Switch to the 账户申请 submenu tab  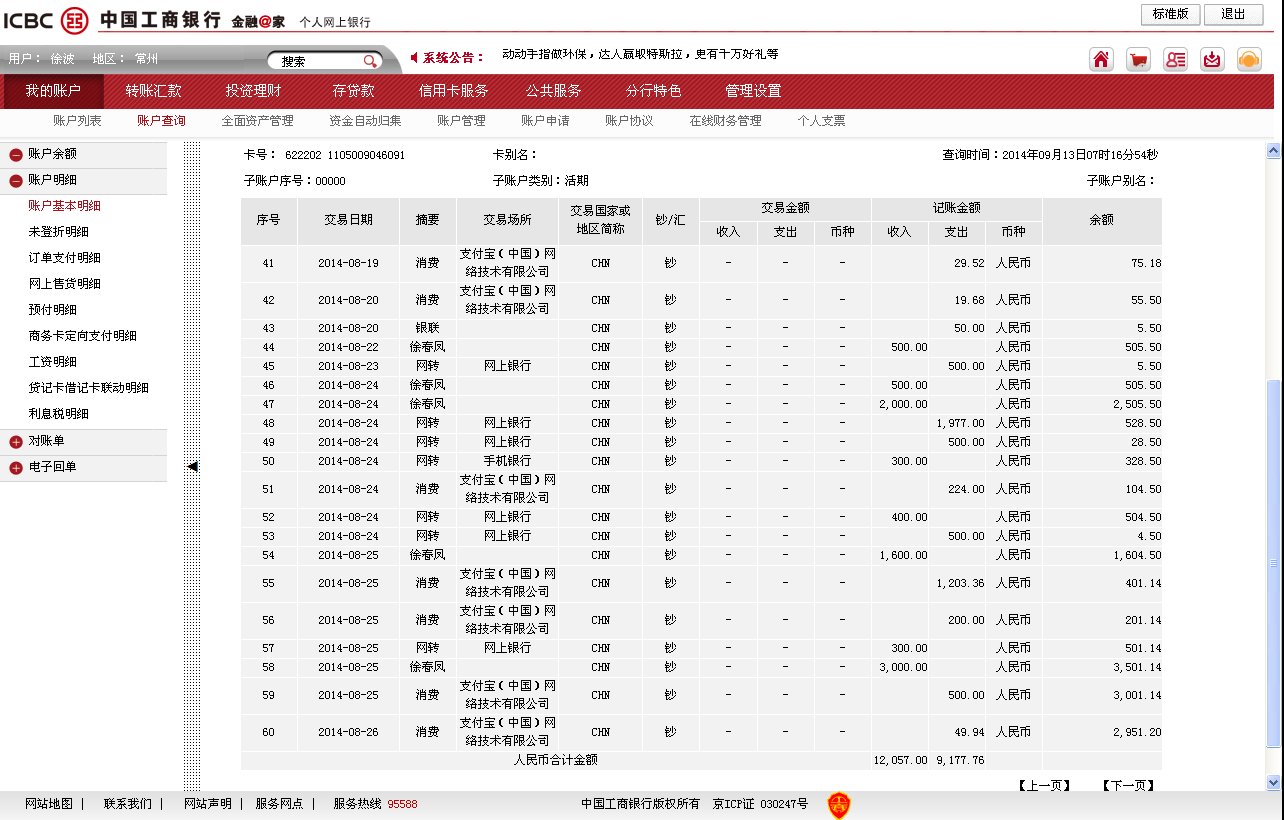(x=545, y=121)
